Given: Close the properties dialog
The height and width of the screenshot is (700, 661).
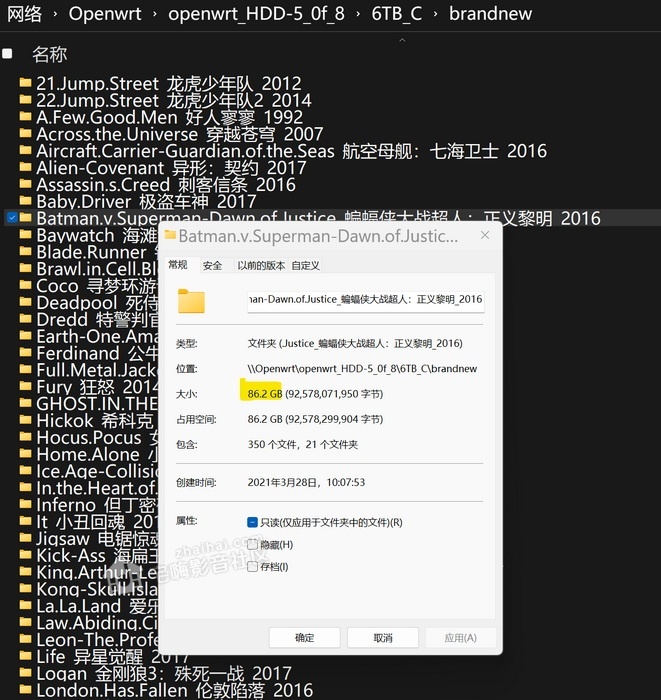Looking at the screenshot, I should pyautogui.click(x=485, y=235).
